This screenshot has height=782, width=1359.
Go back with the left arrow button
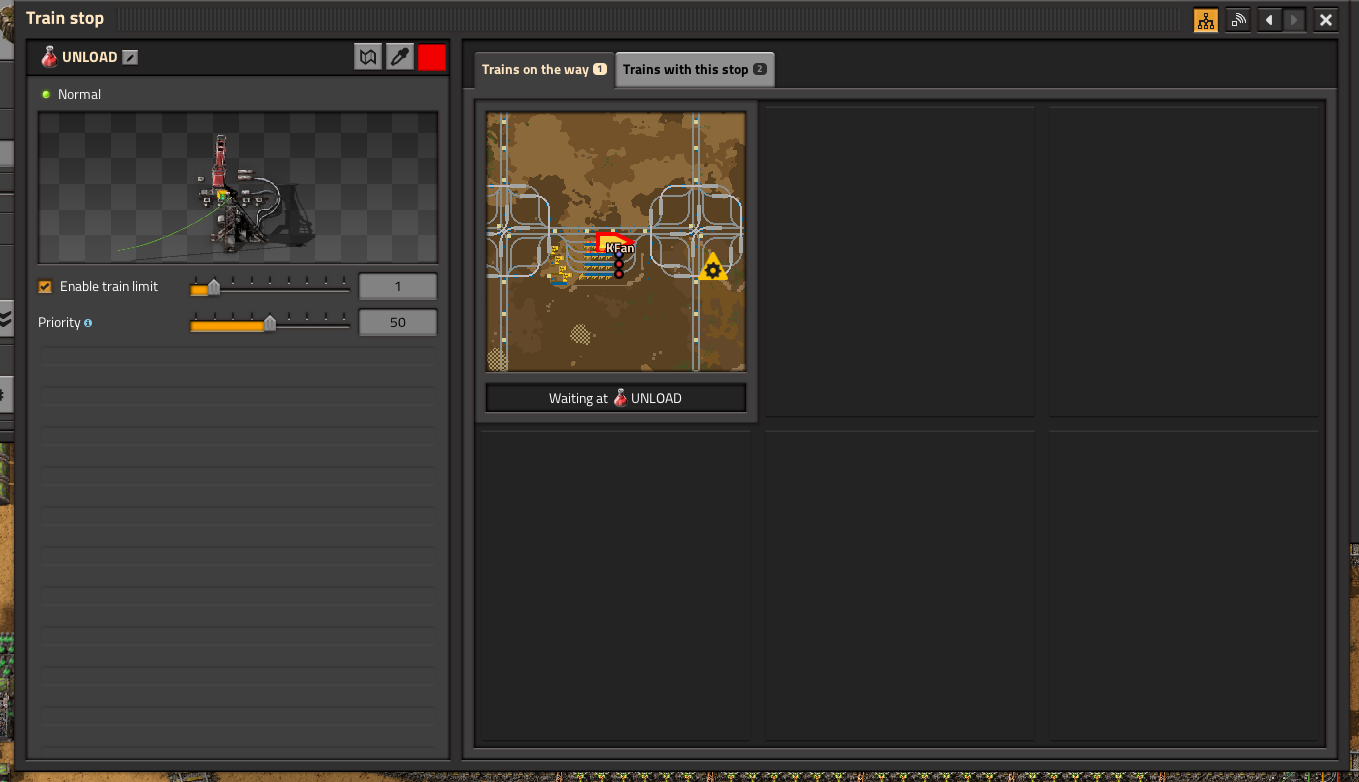point(1269,20)
